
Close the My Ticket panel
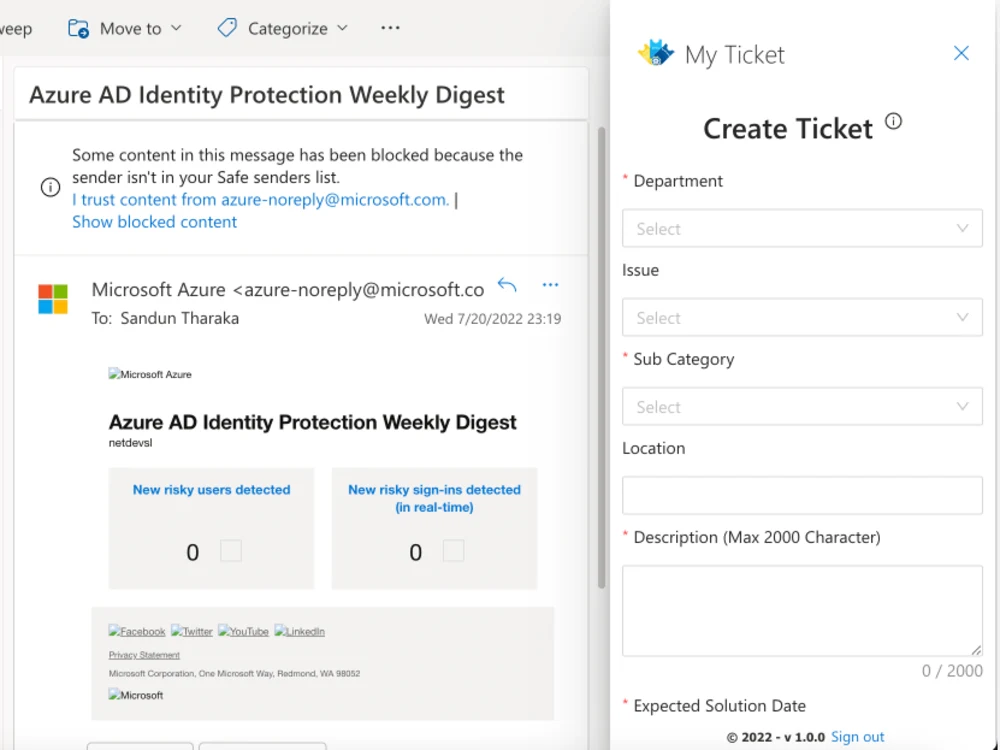[x=961, y=53]
